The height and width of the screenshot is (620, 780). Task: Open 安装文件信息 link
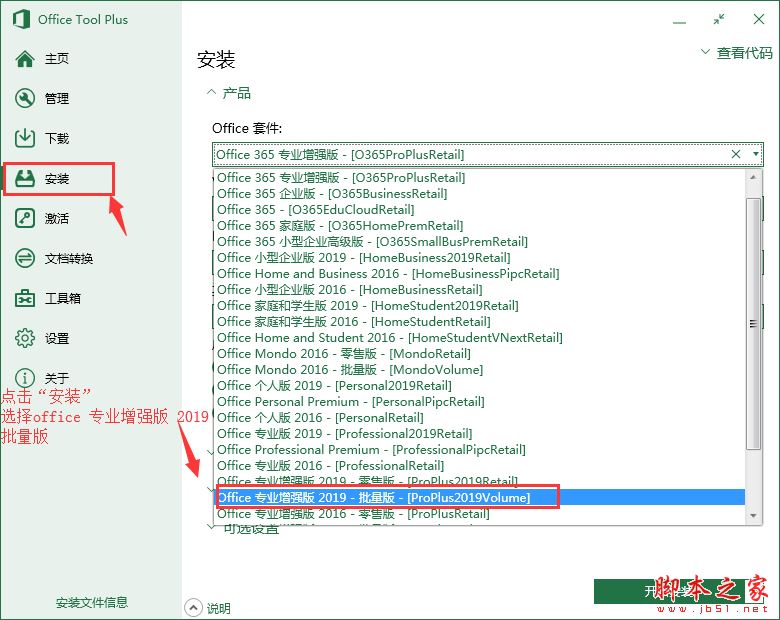(92, 603)
